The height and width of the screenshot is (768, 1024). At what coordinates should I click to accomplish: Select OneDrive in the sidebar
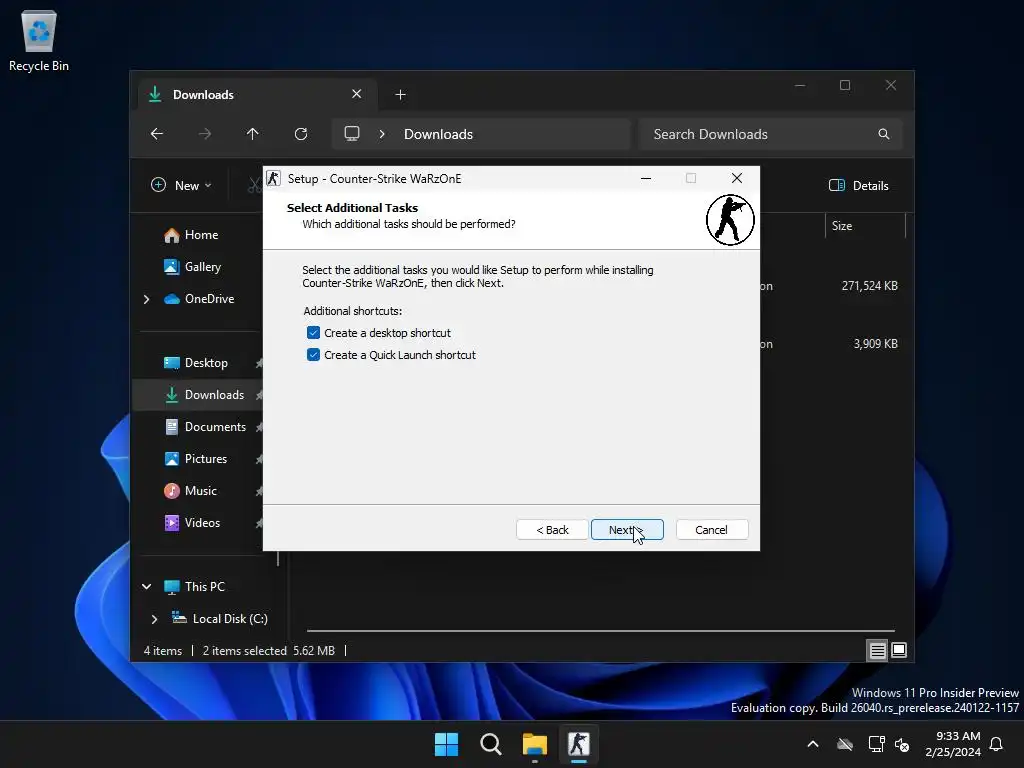pyautogui.click(x=209, y=299)
